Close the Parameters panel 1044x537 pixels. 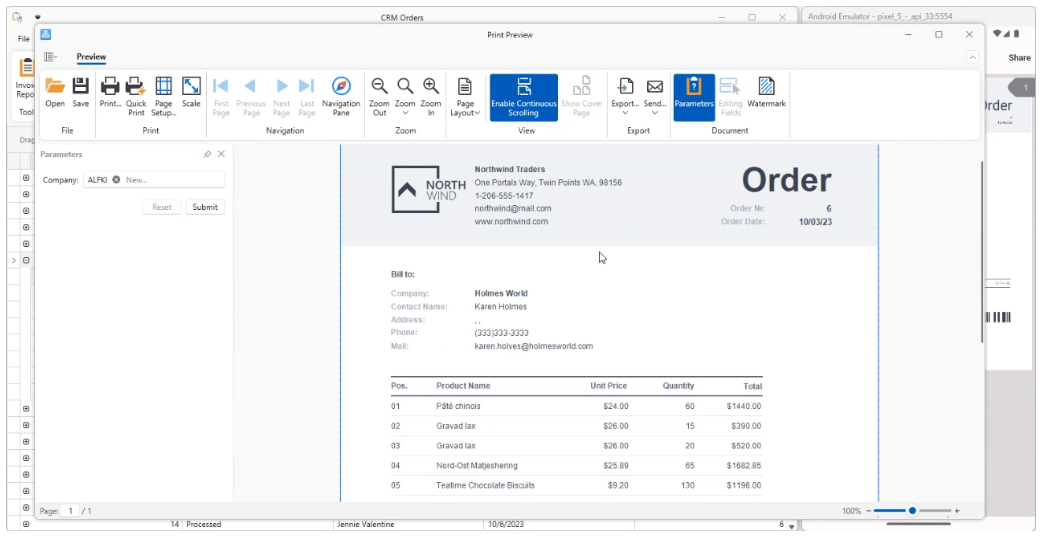221,154
